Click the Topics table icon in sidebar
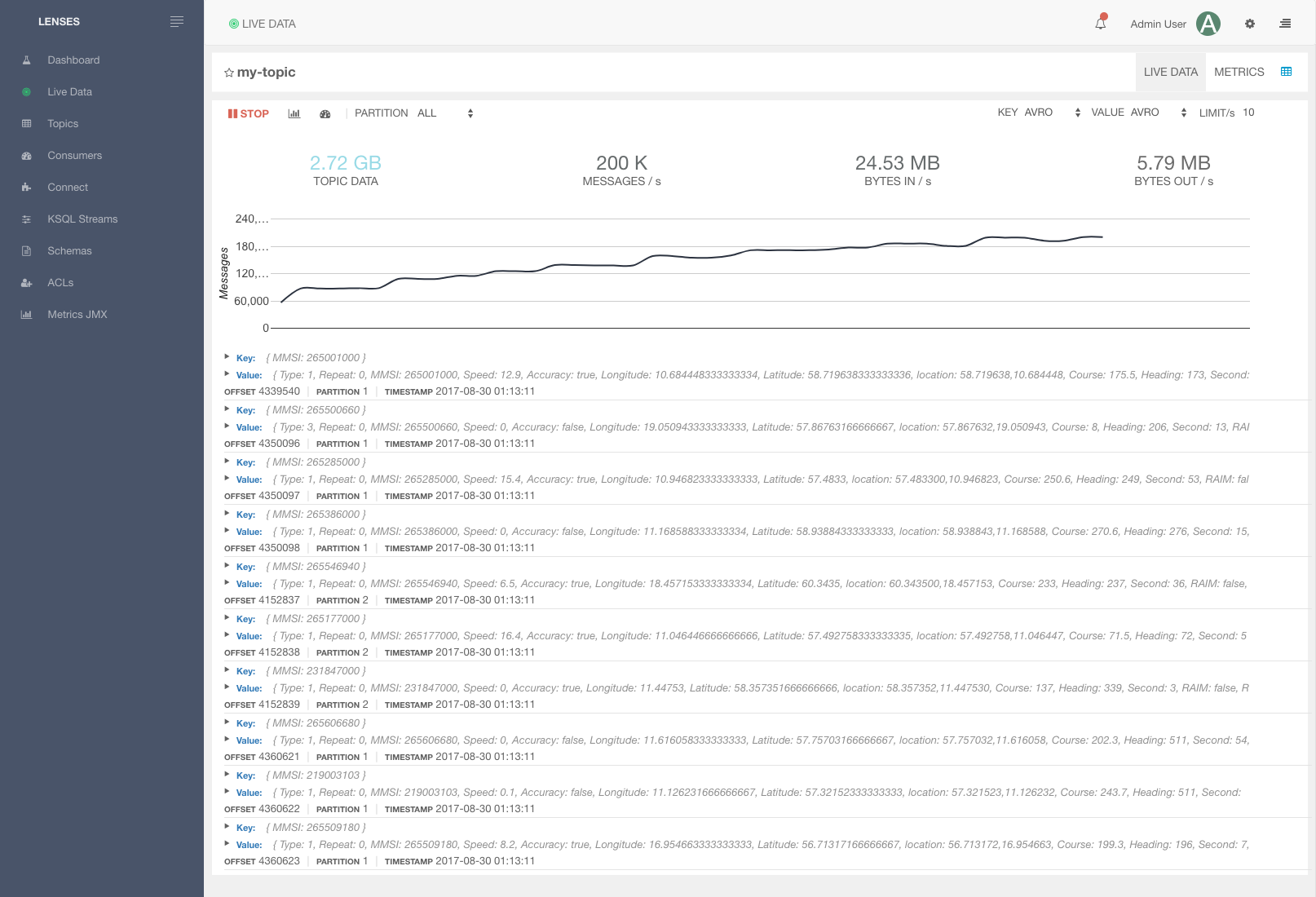Viewport: 1316px width, 897px height. tap(26, 124)
